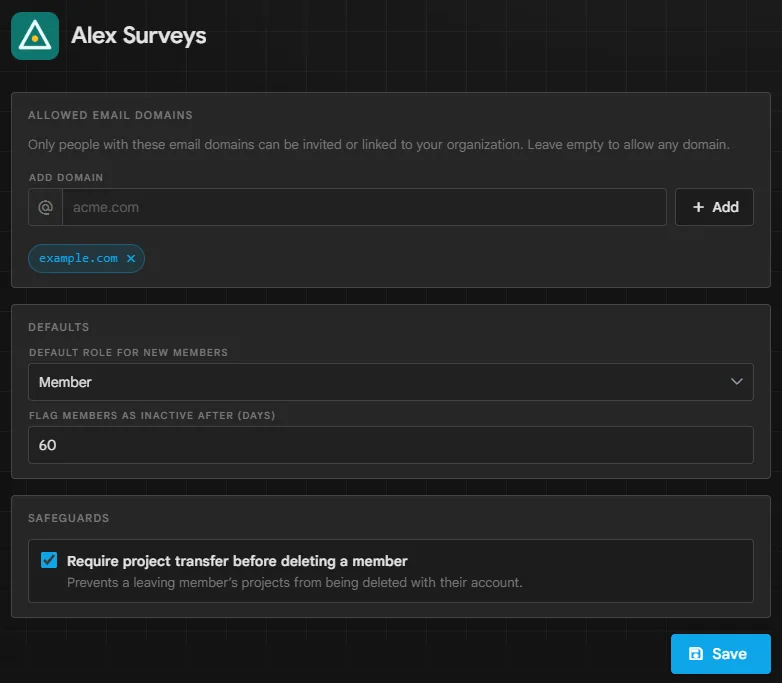
Task: Click the 'Add Domain' field label
Action: point(66,178)
